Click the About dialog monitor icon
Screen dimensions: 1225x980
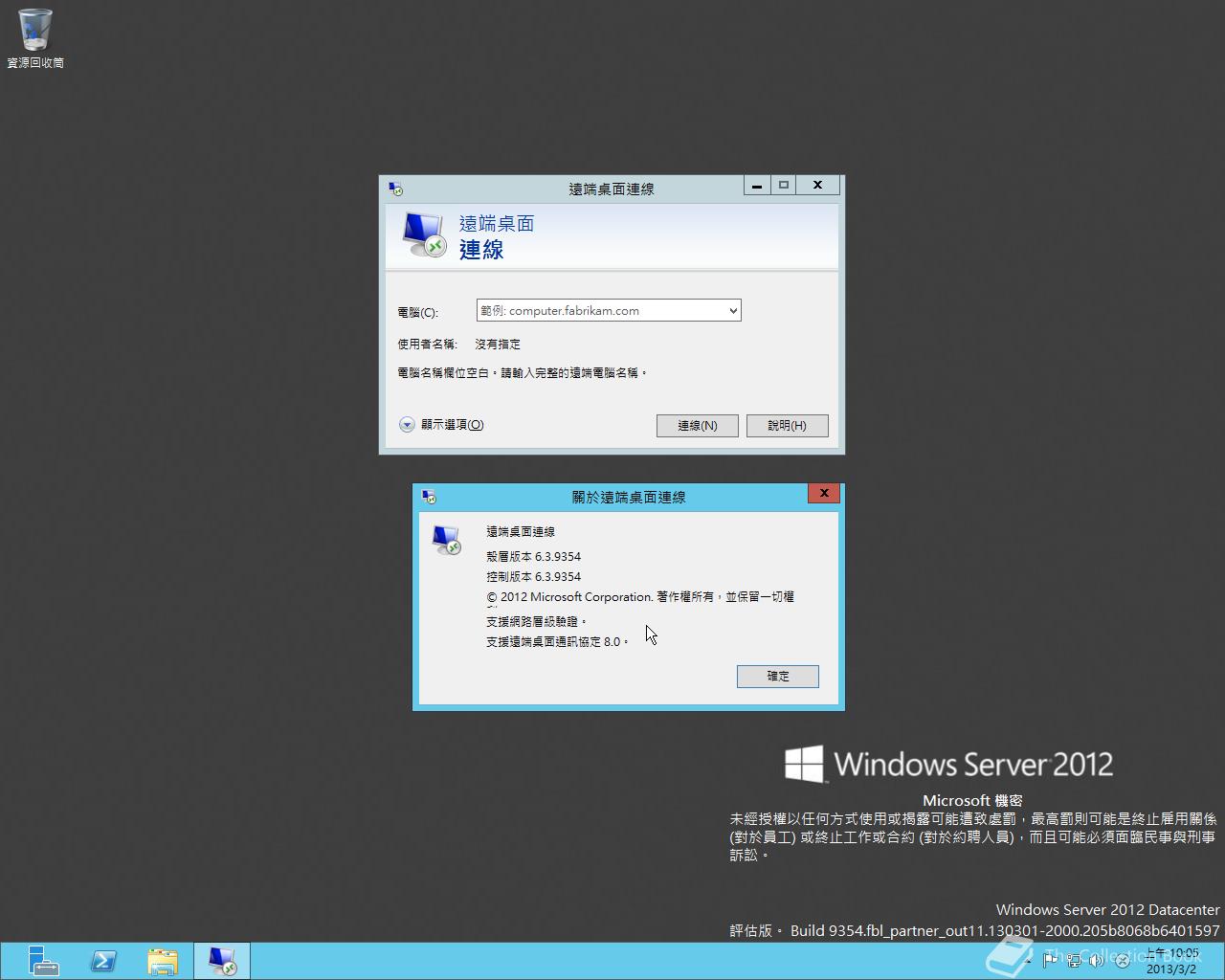click(447, 541)
